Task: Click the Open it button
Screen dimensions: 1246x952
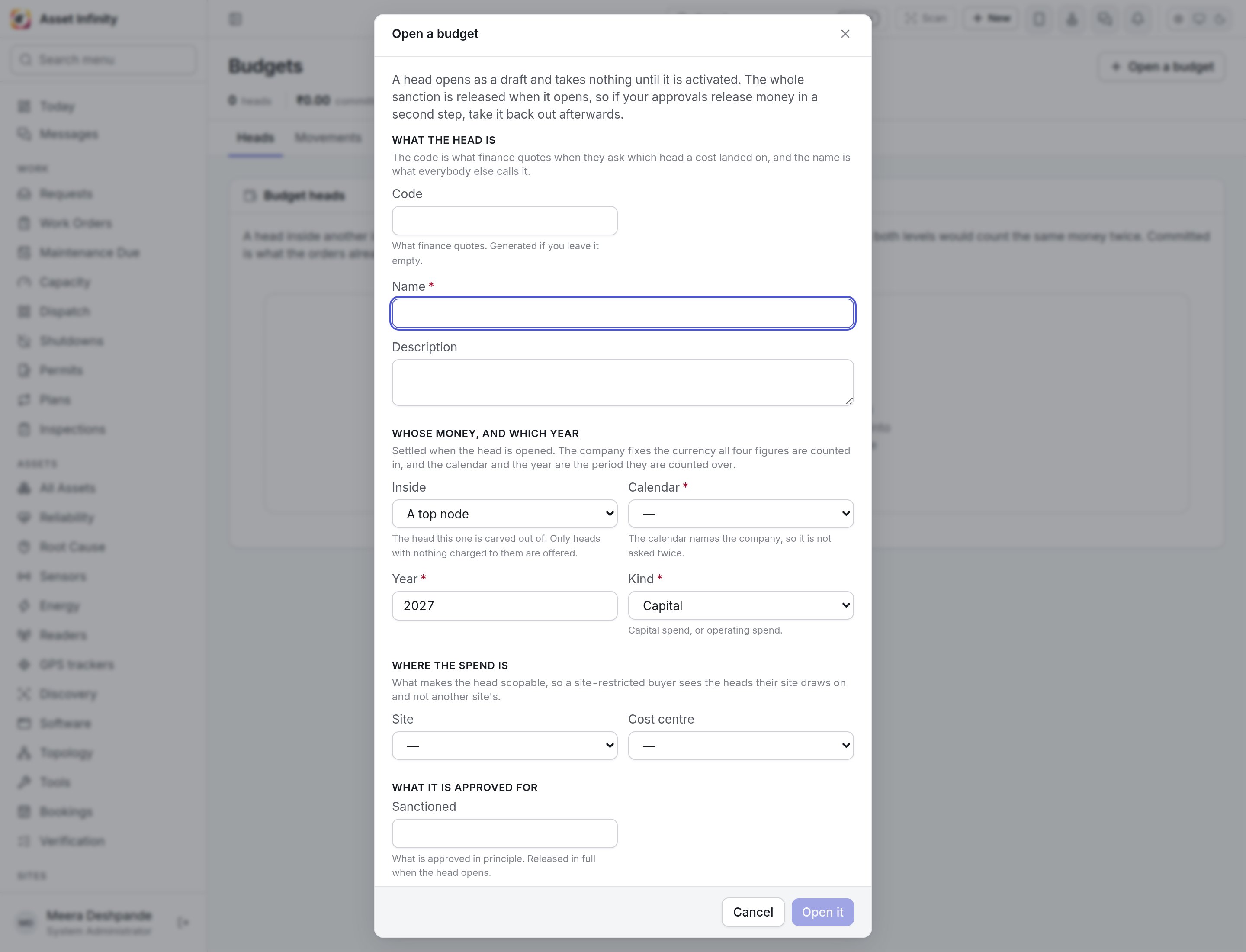Action: [822, 912]
